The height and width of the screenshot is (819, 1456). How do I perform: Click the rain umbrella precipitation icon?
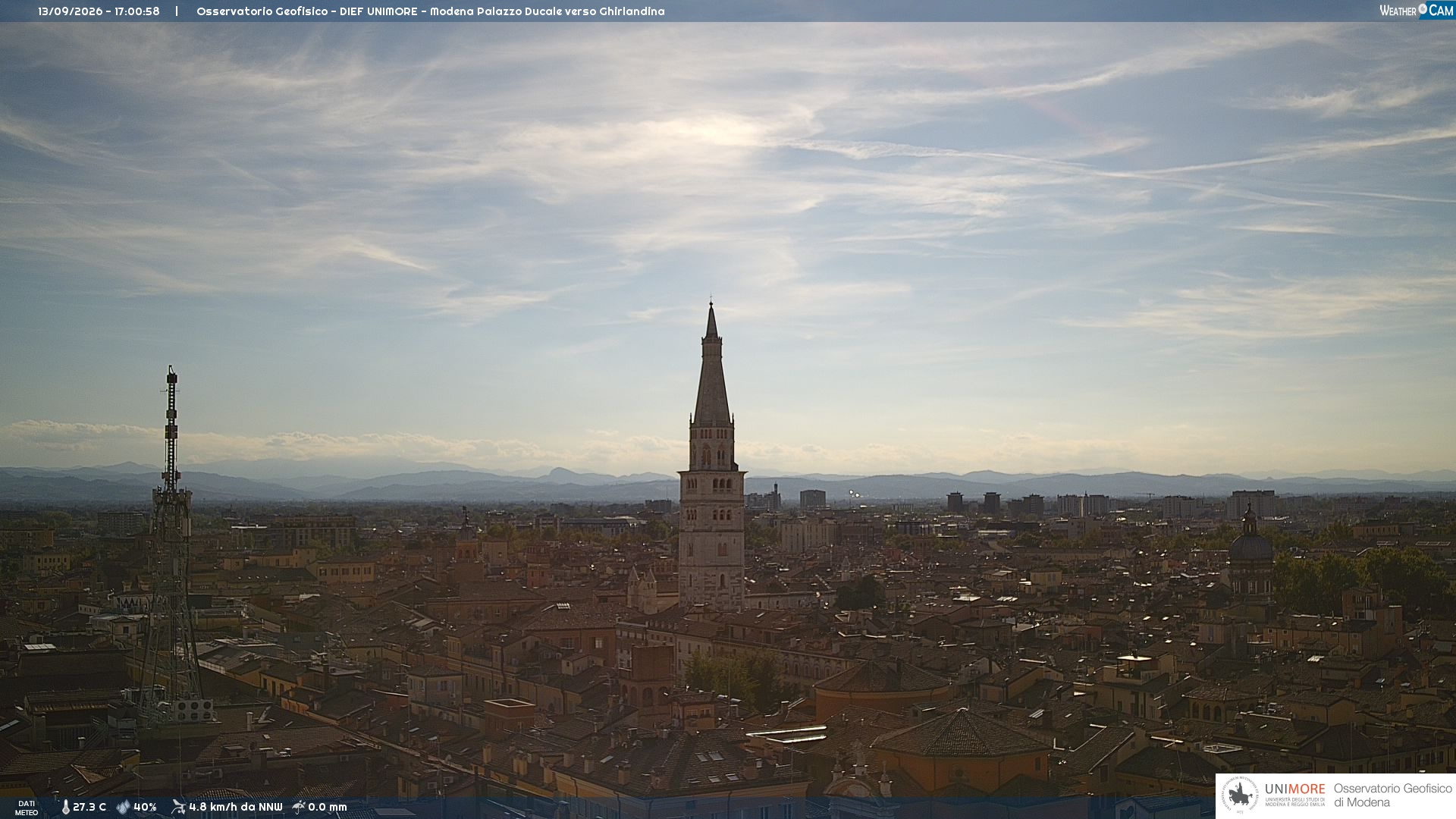299,807
